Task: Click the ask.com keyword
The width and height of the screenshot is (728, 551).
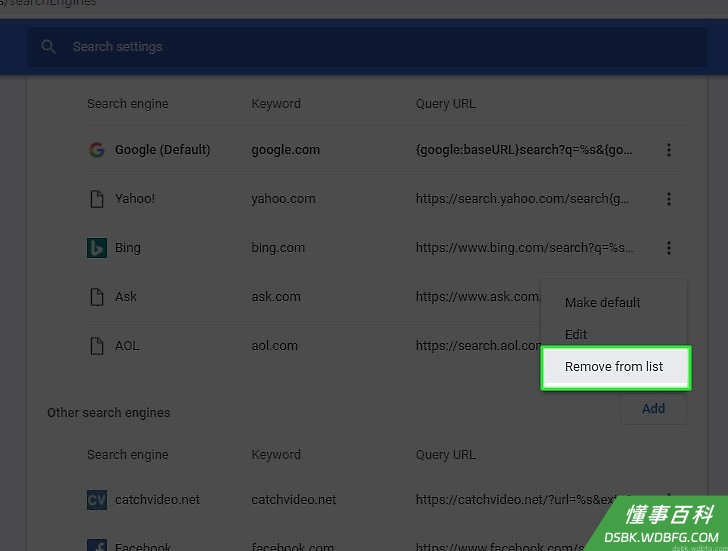Action: coord(276,297)
